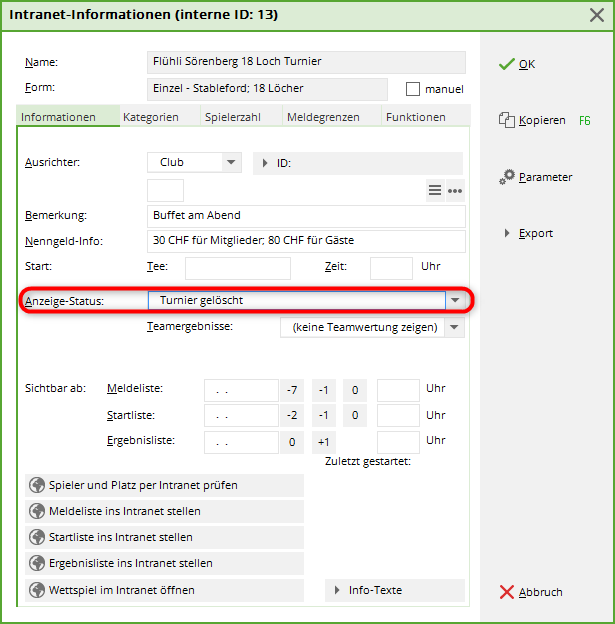Click the Anzeige-Status field Turnier gelöscht
Image resolution: width=615 pixels, height=624 pixels.
tap(297, 300)
